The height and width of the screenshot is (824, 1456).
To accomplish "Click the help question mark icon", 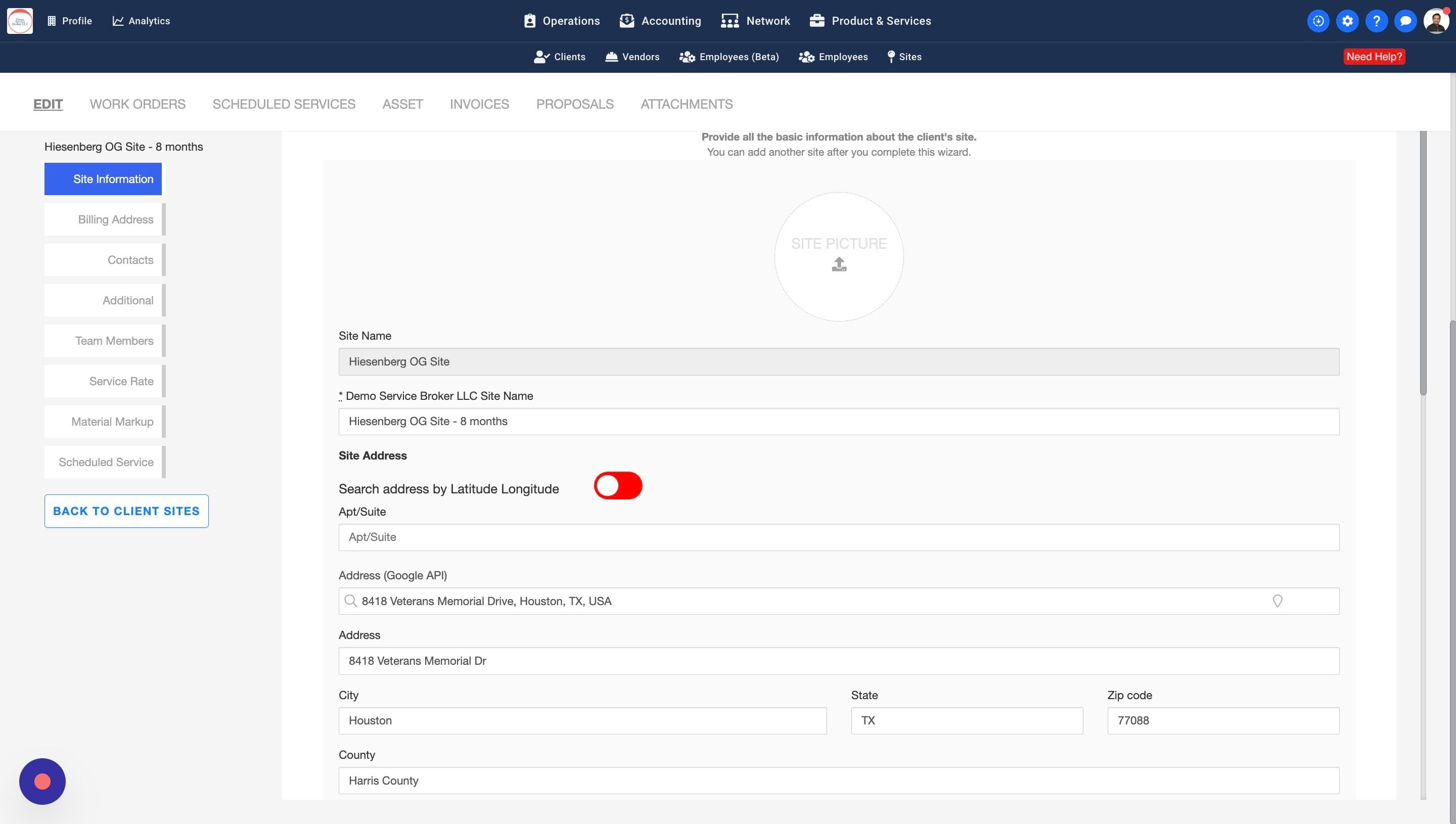I will (1376, 21).
